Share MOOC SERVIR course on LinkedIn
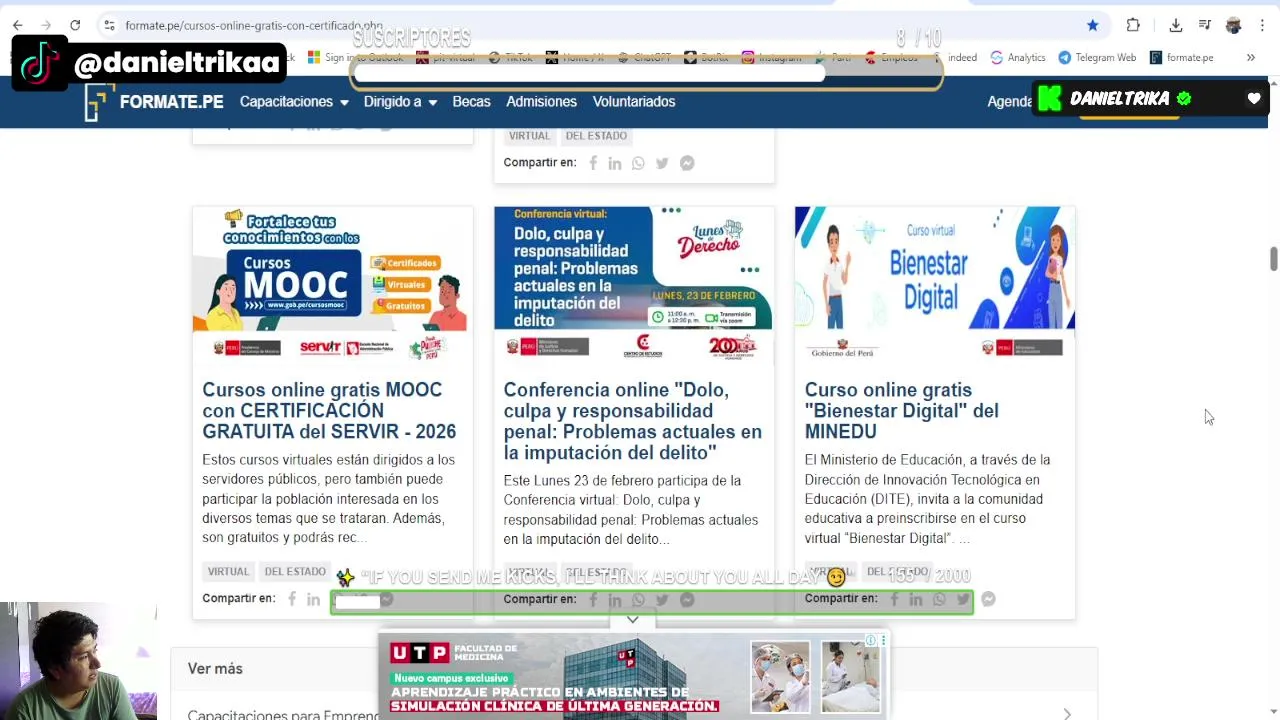The width and height of the screenshot is (1280, 720). (x=314, y=599)
